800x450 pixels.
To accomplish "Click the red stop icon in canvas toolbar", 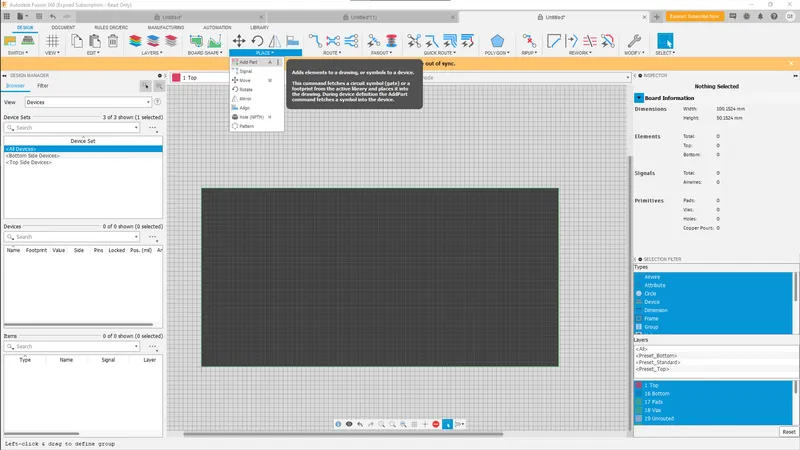I will (x=436, y=424).
